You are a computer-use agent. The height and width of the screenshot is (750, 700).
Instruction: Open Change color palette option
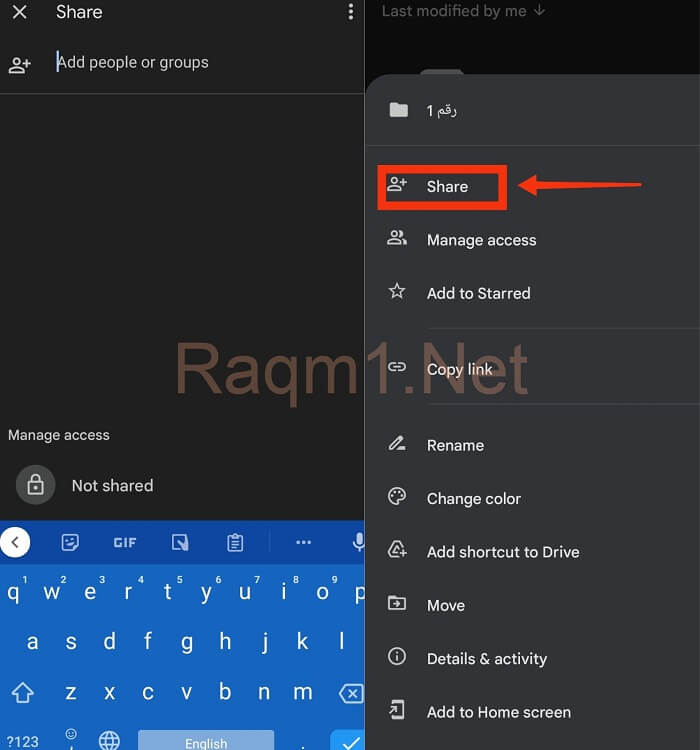[x=473, y=498]
